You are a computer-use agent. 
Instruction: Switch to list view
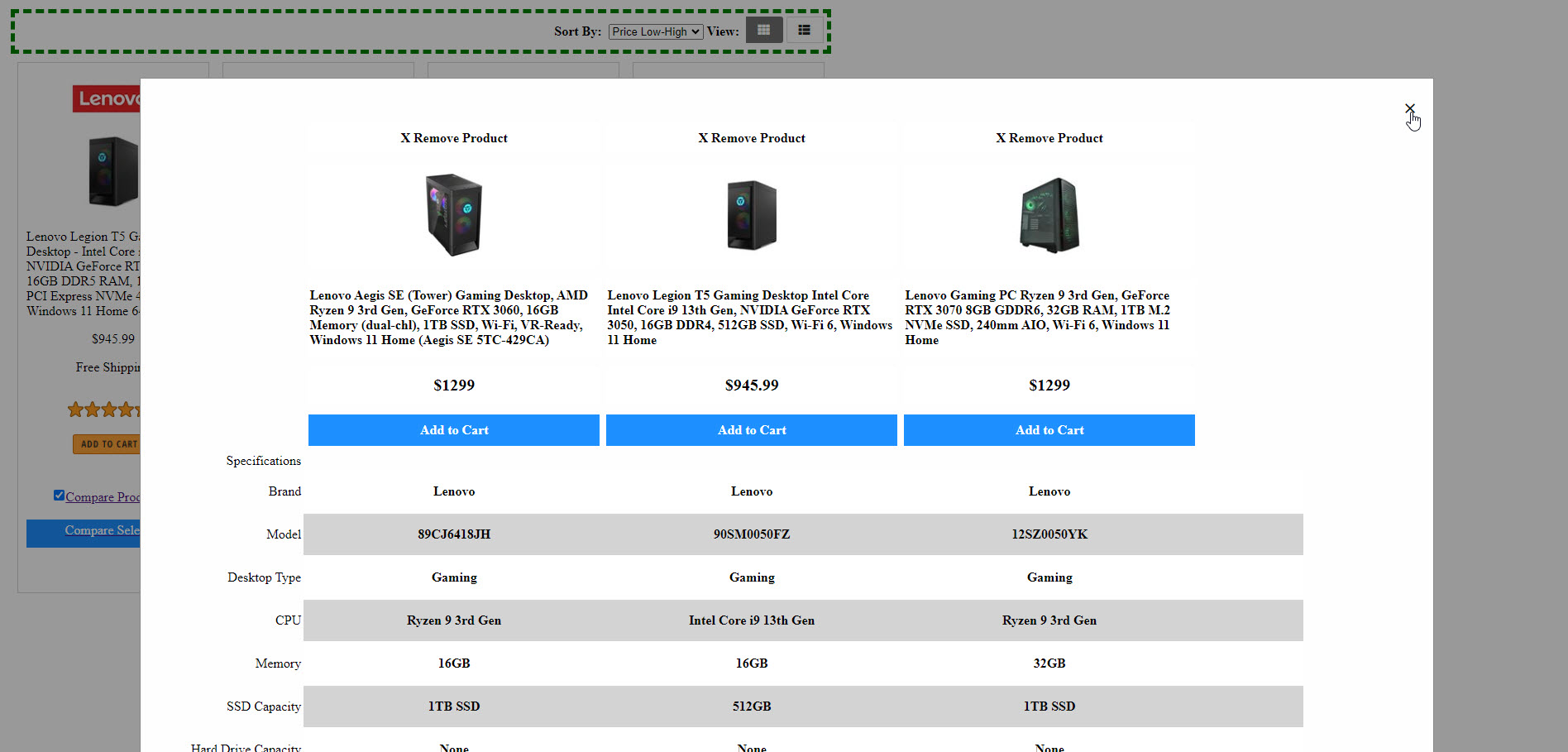(804, 31)
